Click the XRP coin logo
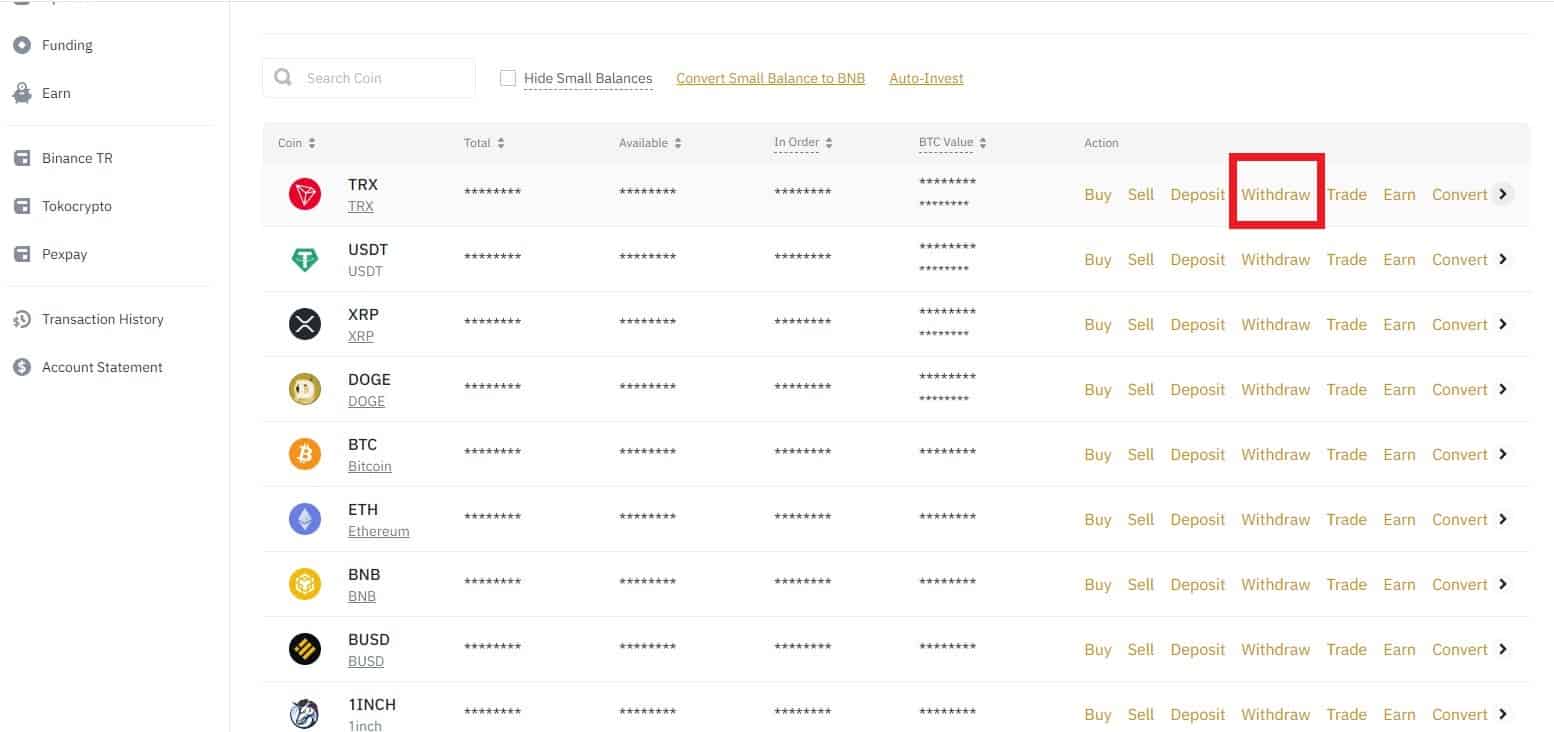 pos(305,324)
